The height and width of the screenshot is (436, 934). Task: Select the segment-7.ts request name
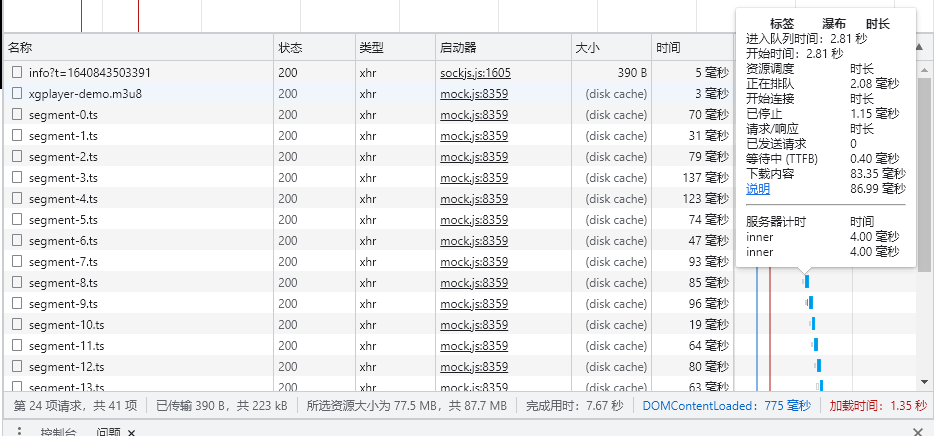tap(63, 261)
